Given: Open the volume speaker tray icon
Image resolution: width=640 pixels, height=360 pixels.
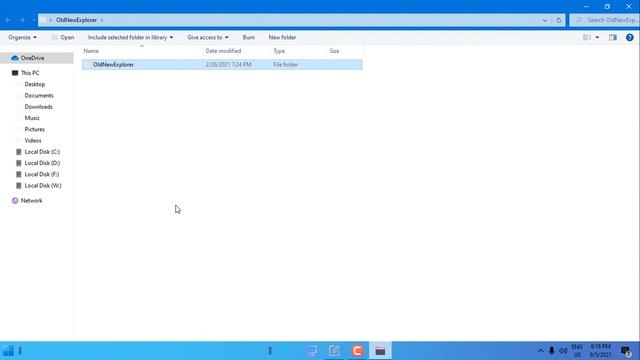Looking at the screenshot, I should [563, 351].
